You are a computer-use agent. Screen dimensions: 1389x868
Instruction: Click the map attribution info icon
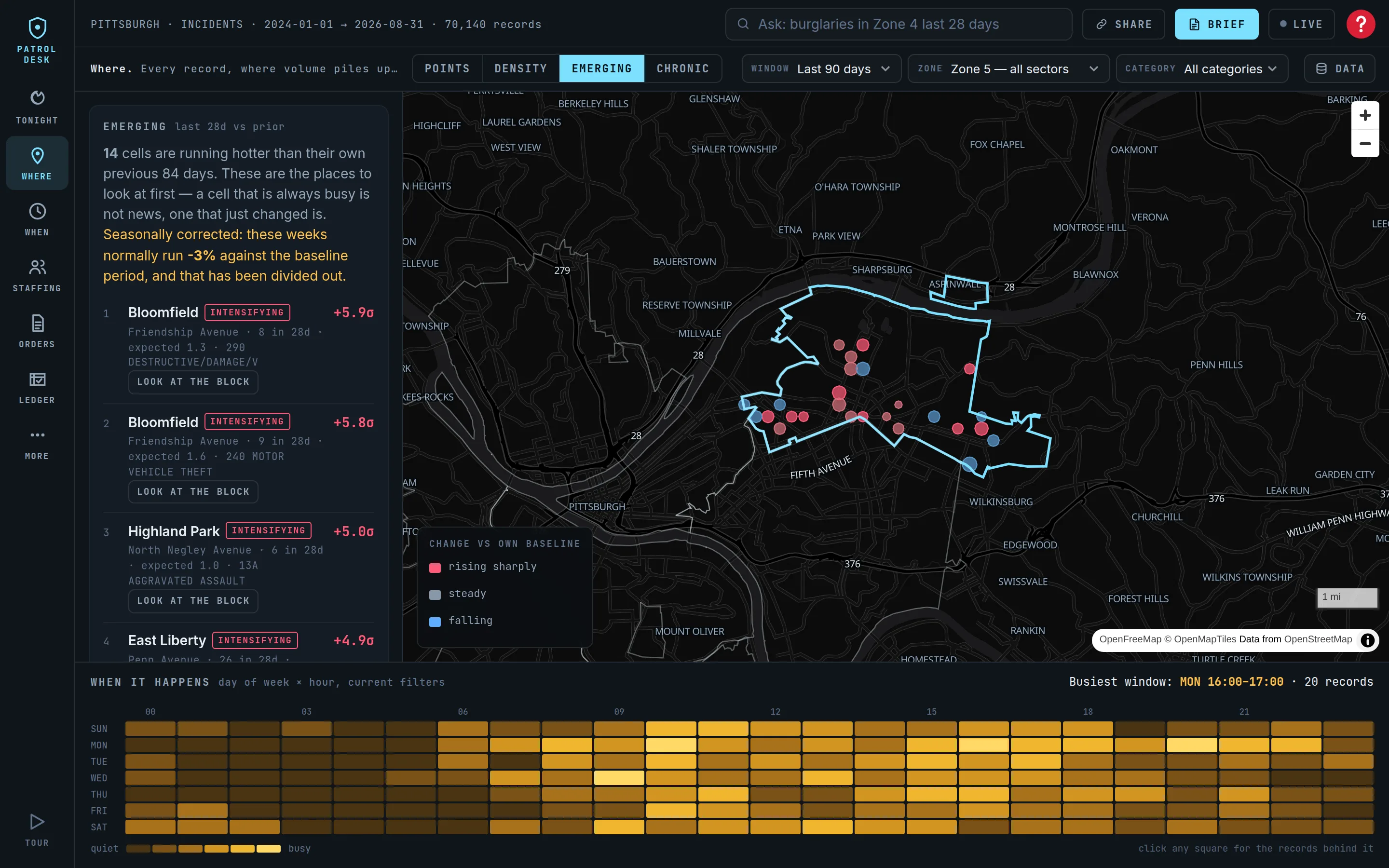click(1367, 639)
